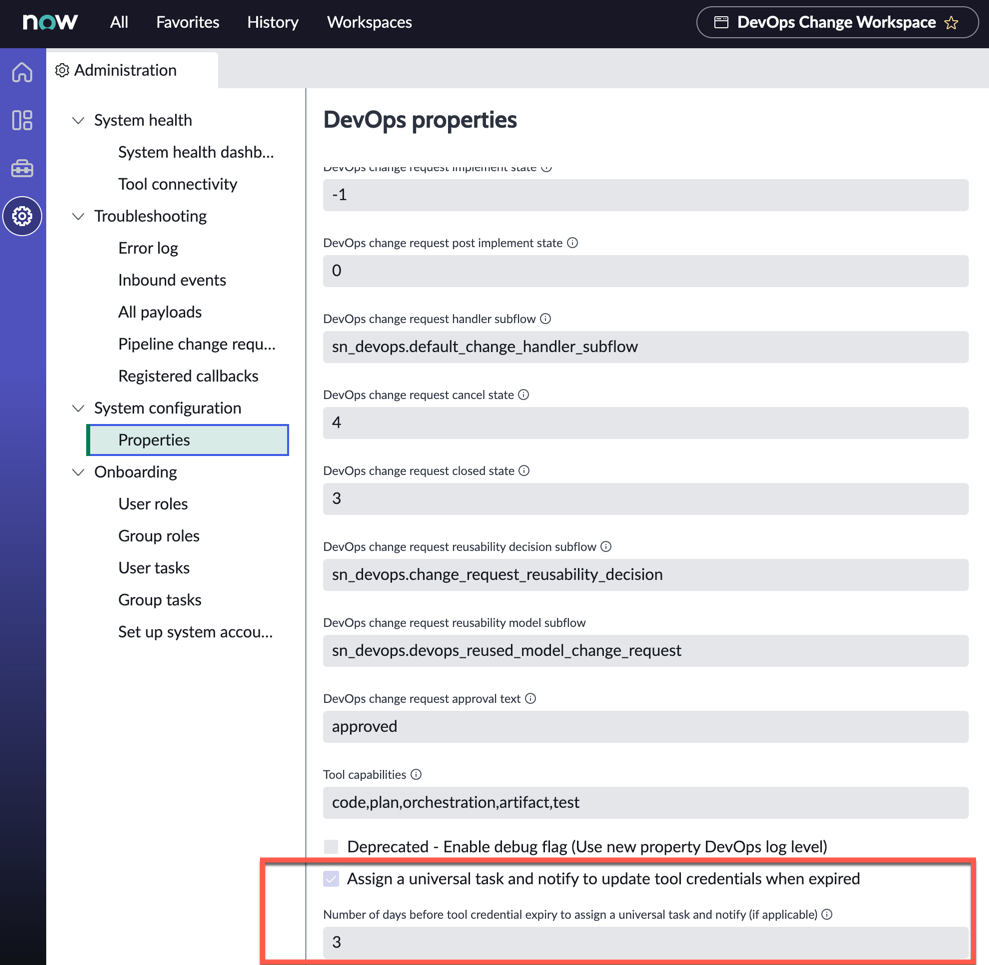Open the Error log page

tap(148, 249)
